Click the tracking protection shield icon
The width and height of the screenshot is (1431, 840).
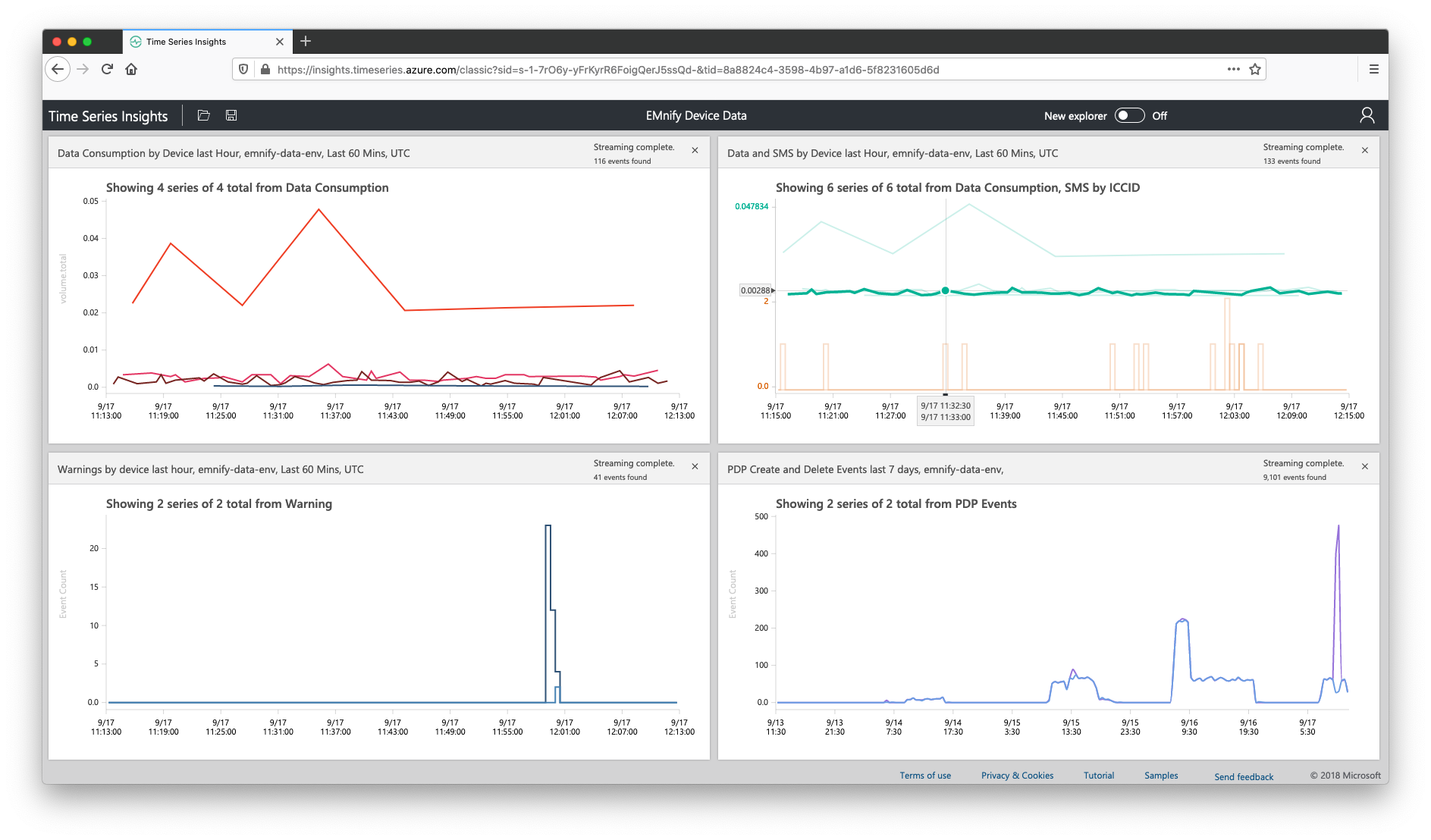tap(243, 69)
